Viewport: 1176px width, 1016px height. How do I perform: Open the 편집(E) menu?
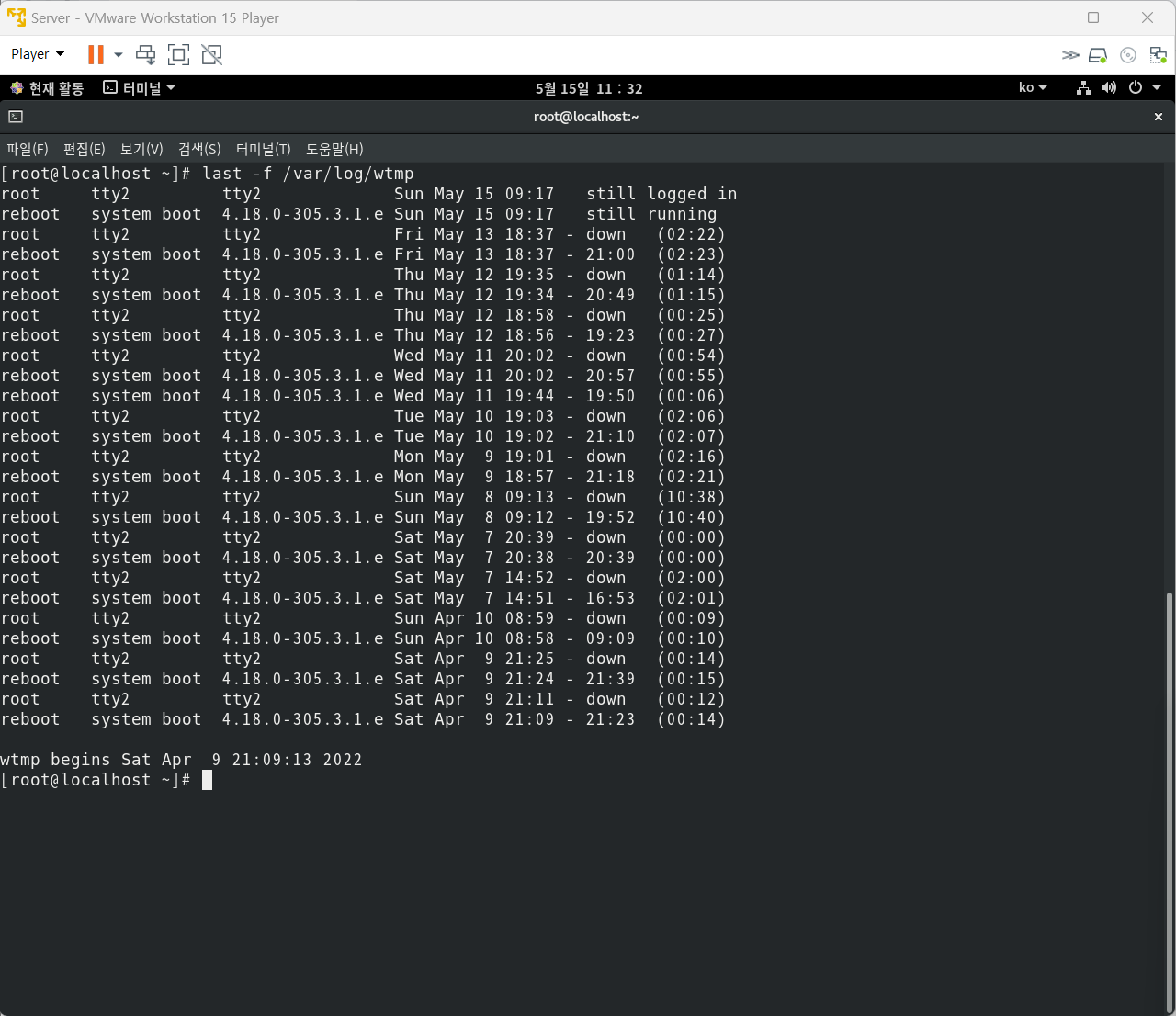tap(85, 149)
